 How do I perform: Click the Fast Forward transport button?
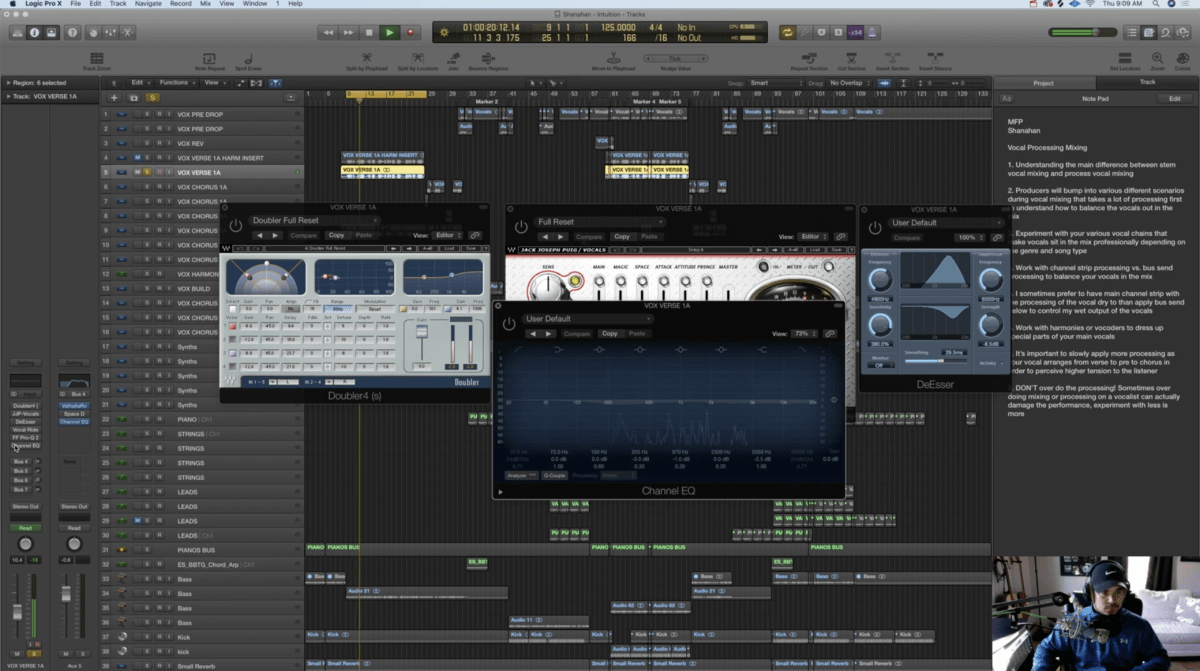[x=349, y=33]
